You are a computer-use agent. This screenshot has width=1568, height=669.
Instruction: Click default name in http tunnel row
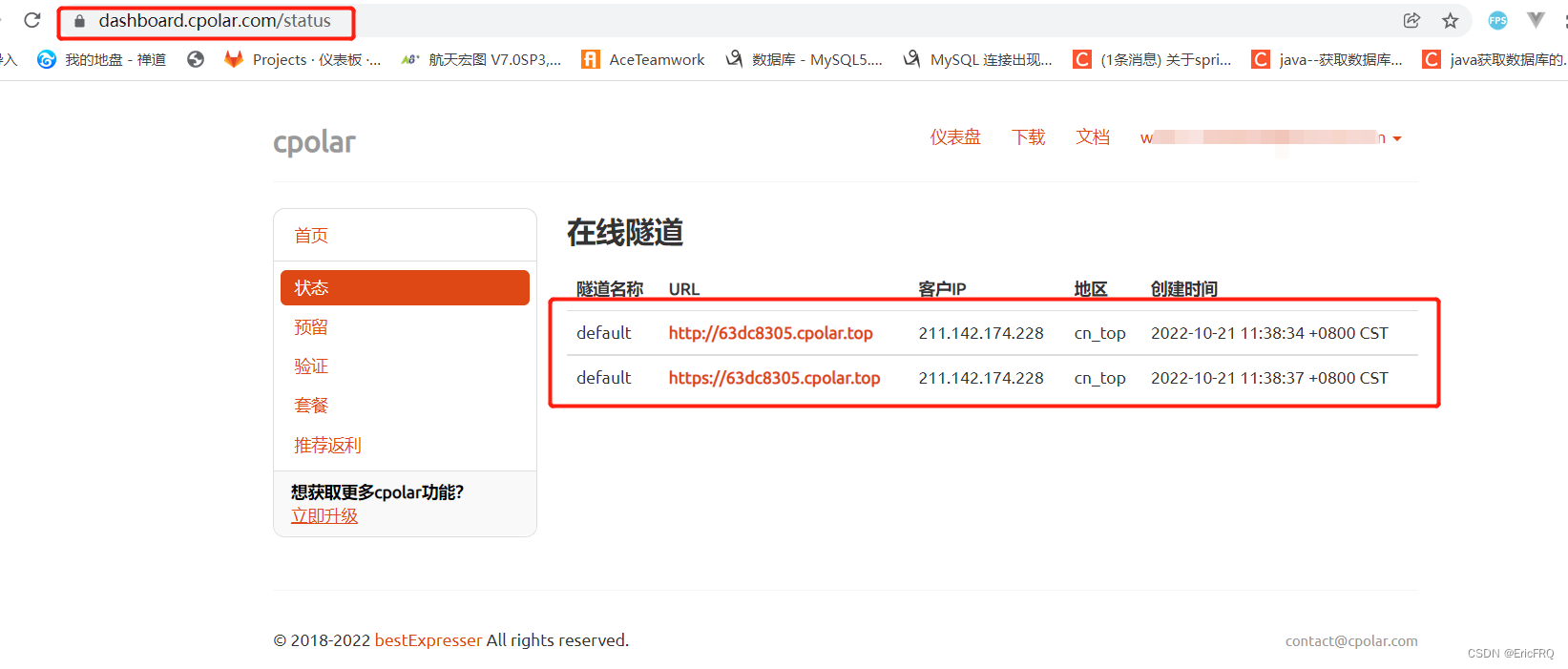(603, 333)
